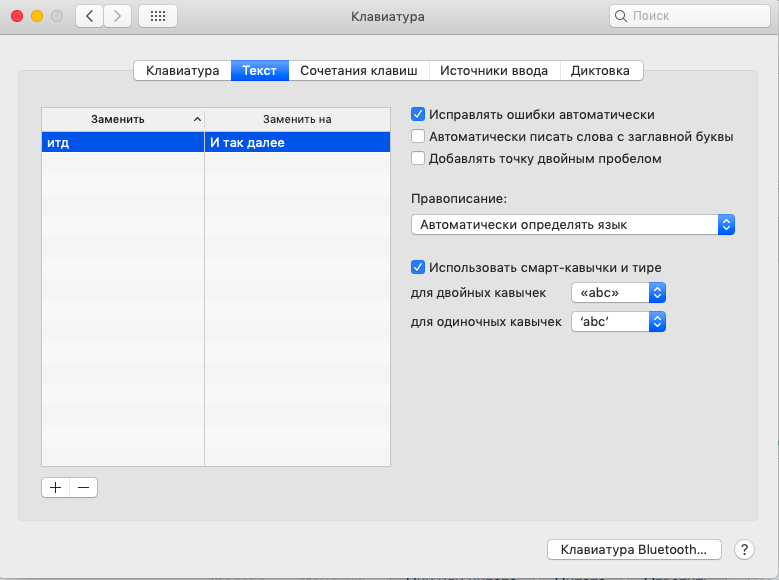Switch to the Сочетания клавиш tab
Image resolution: width=779 pixels, height=580 pixels.
359,71
